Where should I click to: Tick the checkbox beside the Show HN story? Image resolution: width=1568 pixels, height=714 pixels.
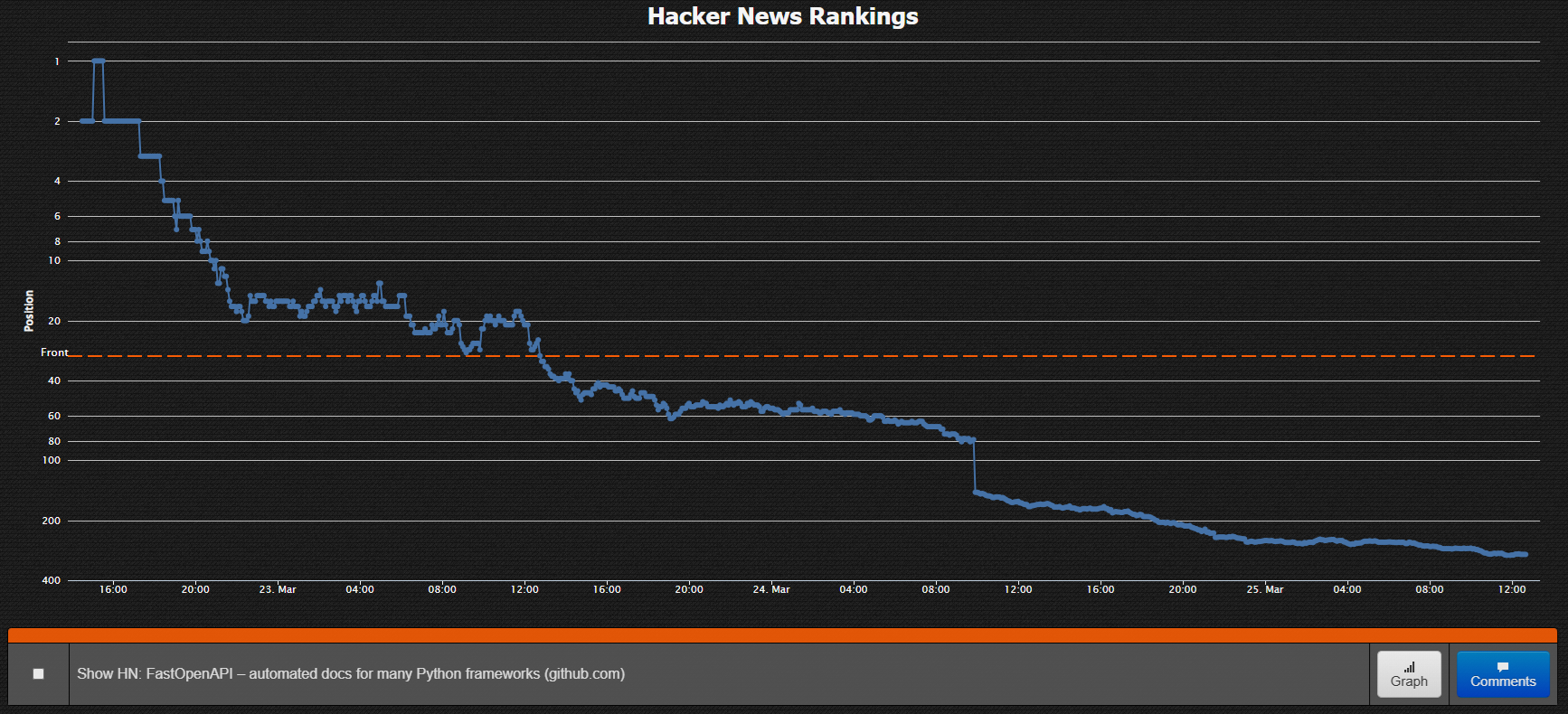point(38,673)
